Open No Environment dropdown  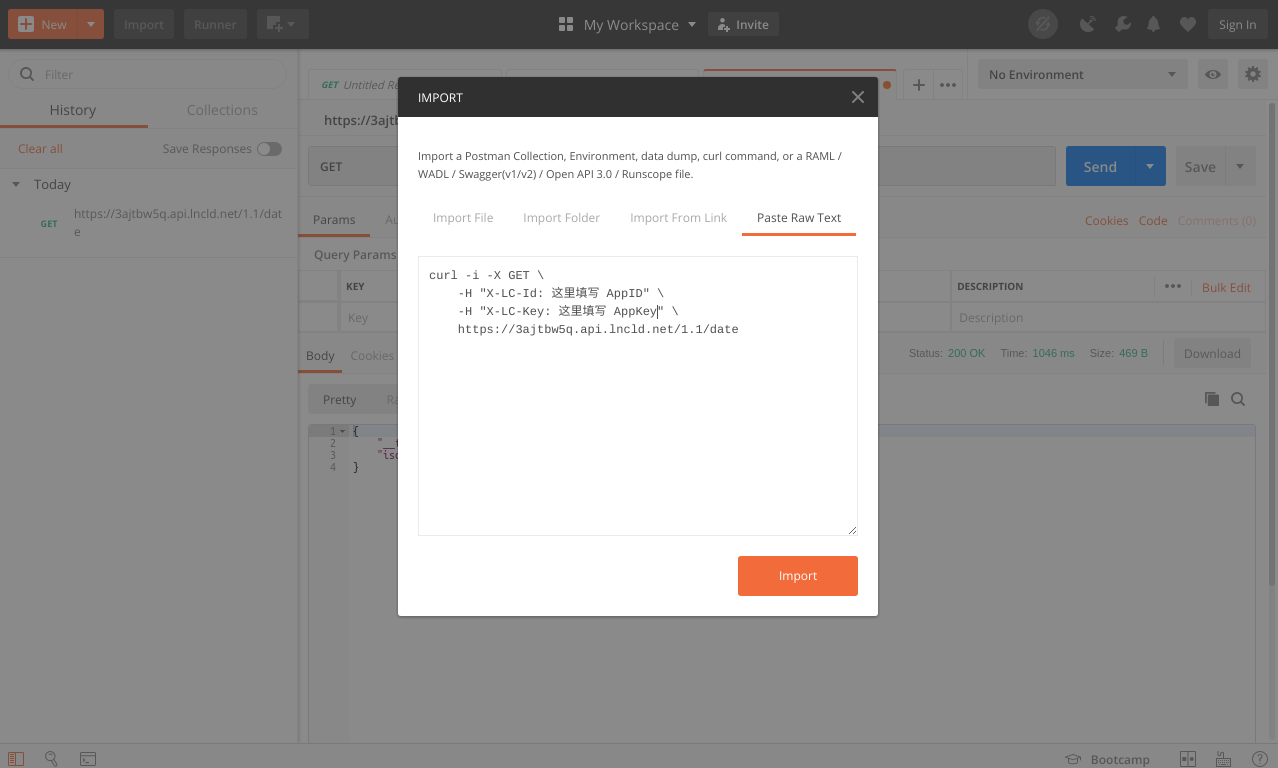[x=1082, y=74]
